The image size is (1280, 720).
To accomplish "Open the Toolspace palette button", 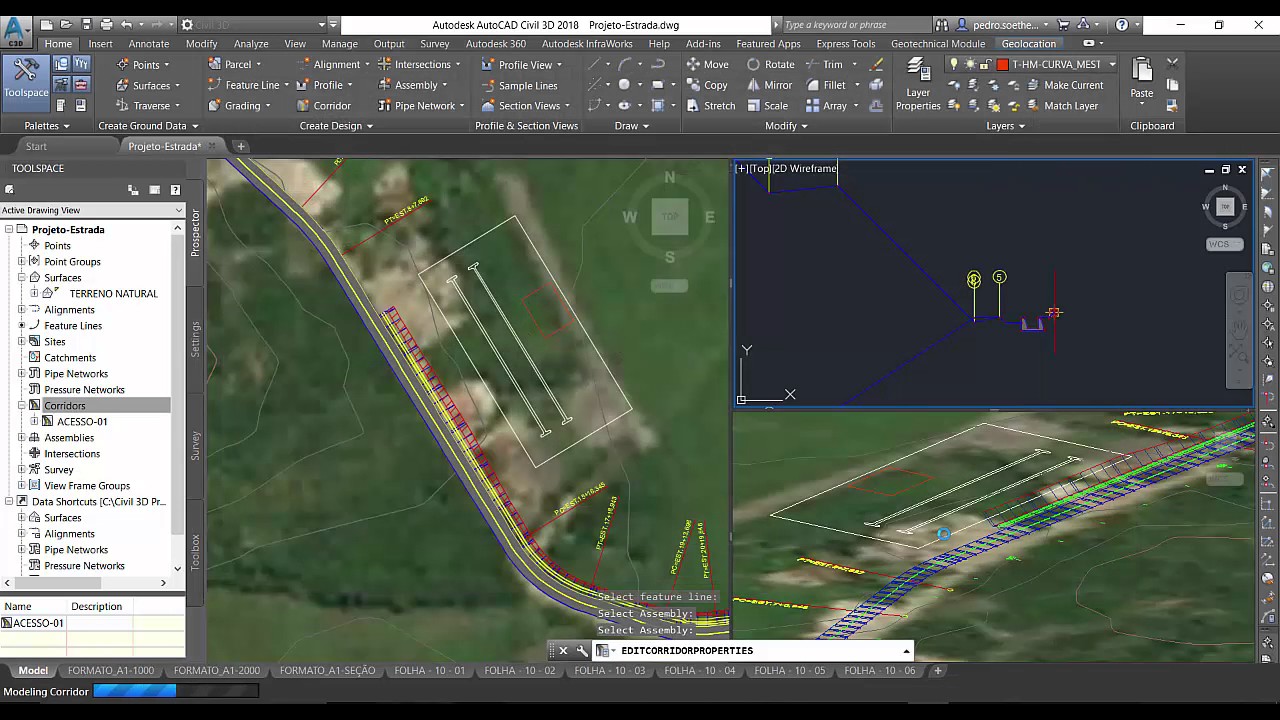I will tap(26, 78).
